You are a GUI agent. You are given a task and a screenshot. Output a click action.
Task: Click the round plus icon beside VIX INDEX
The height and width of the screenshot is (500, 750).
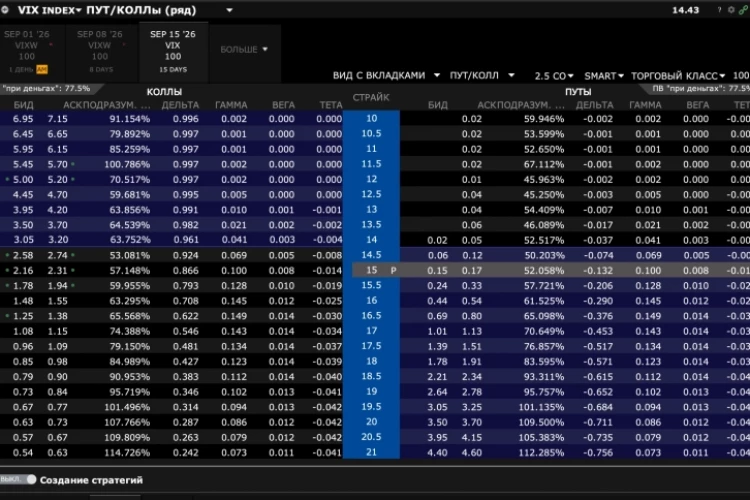point(5,10)
